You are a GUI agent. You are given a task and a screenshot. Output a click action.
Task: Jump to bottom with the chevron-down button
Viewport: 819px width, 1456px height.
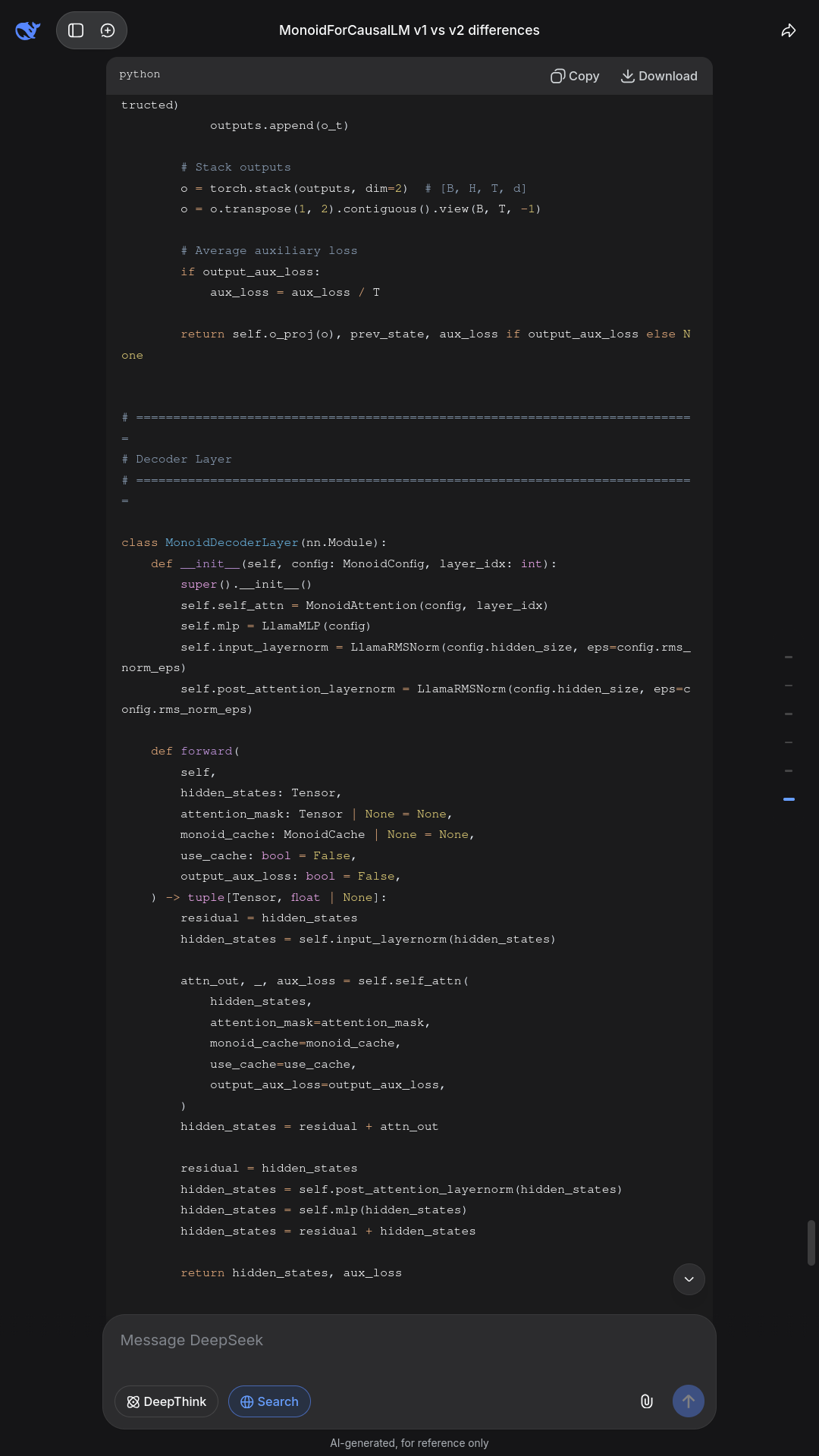point(689,1279)
